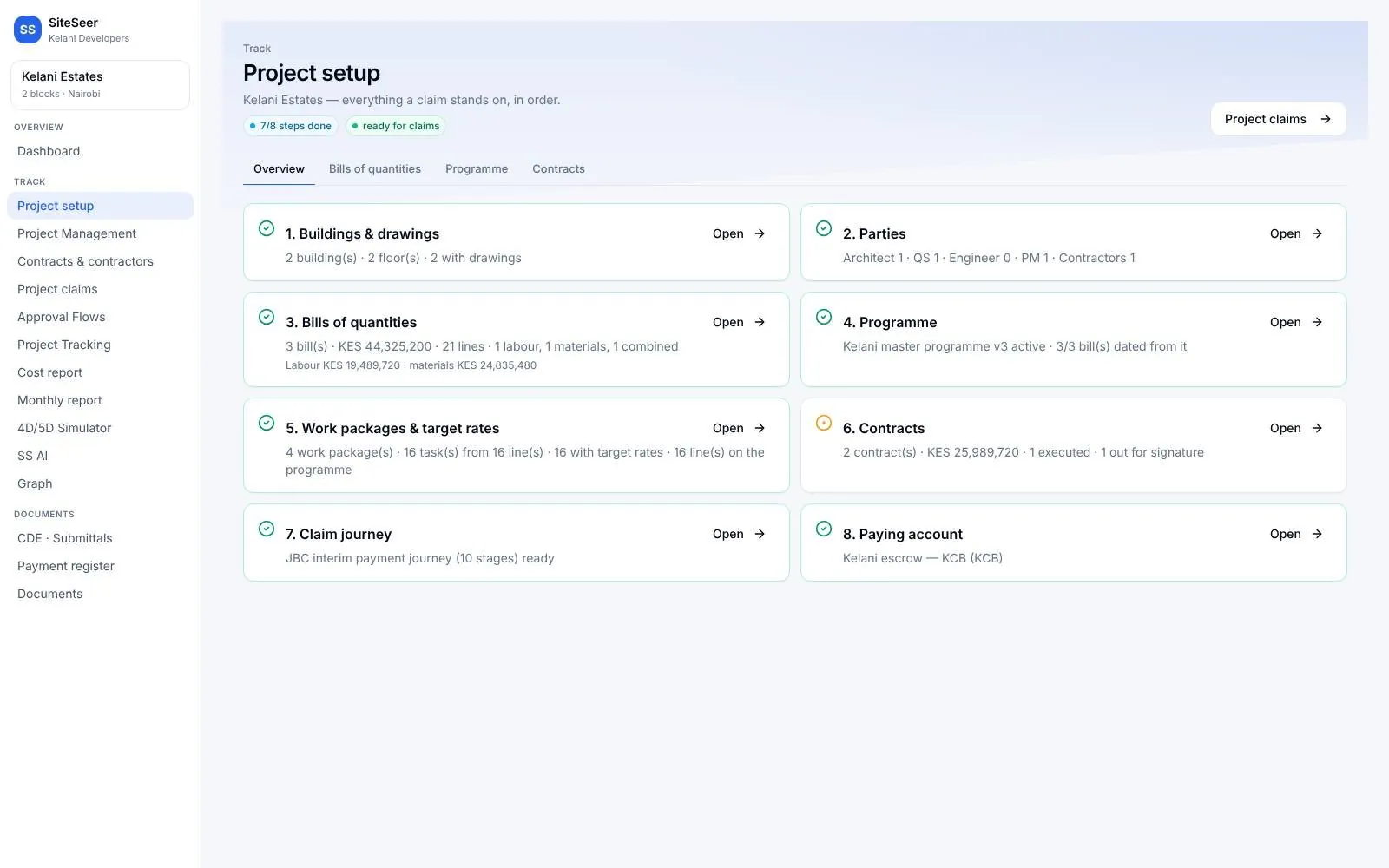
Task: Go to Approval Flows page
Action: [100, 317]
